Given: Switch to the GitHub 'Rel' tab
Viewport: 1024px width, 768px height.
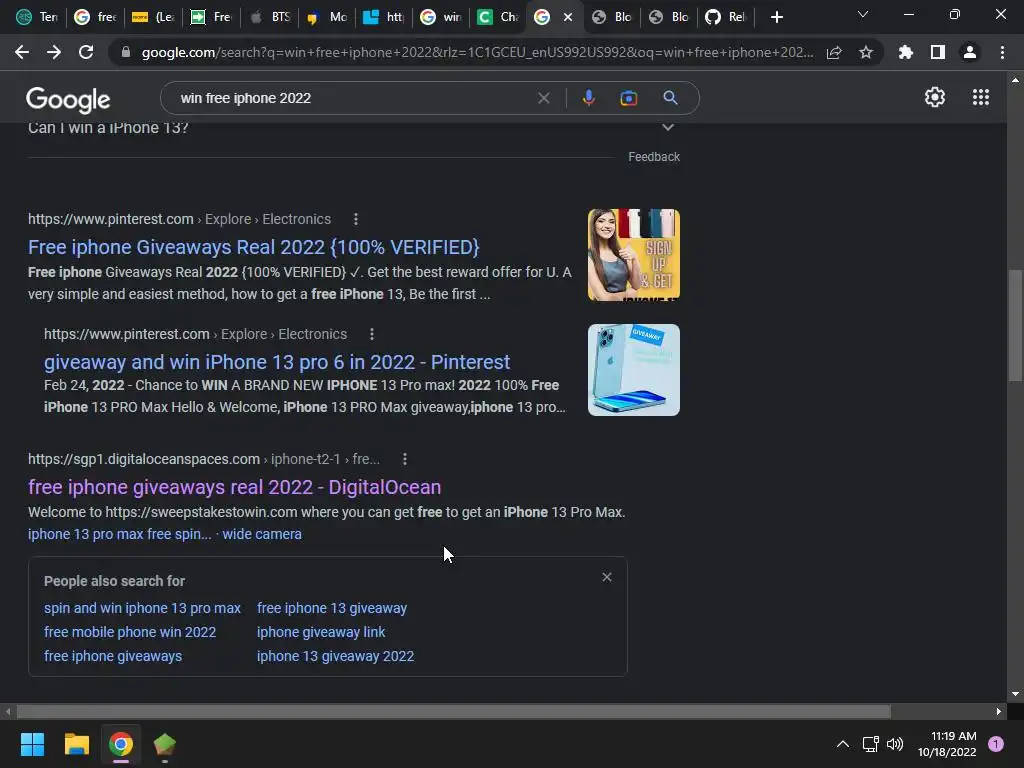Looking at the screenshot, I should click(726, 17).
